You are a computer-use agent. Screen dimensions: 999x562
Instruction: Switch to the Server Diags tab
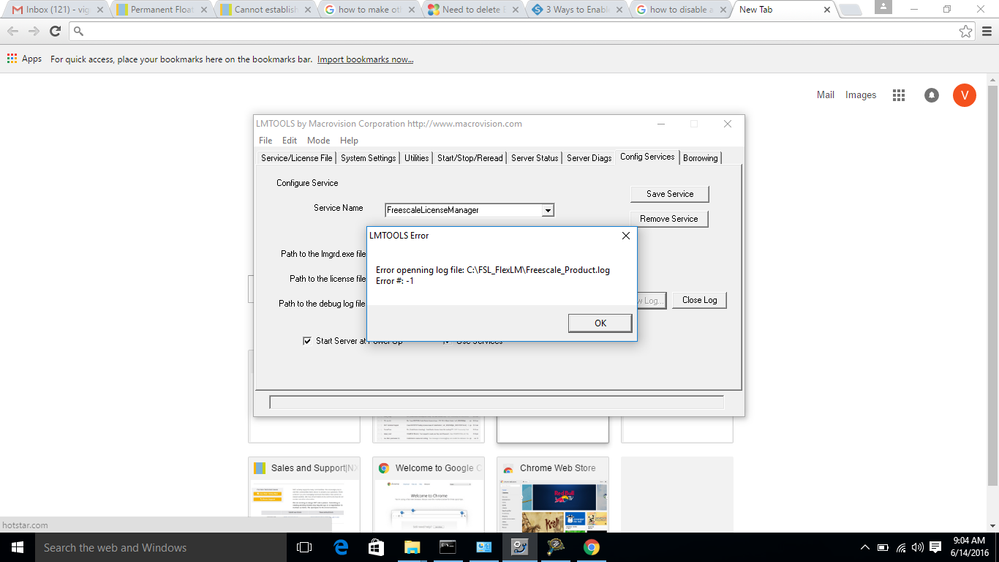[x=589, y=158]
